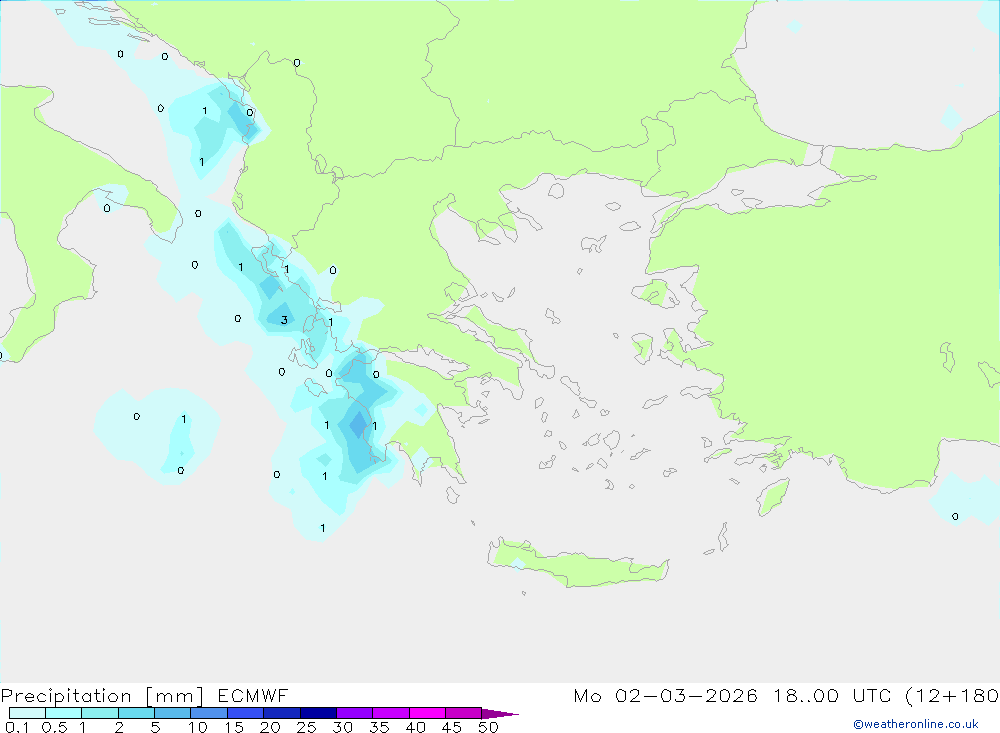Click the legend label '10'
This screenshot has height=733, width=1000.
tap(198, 727)
